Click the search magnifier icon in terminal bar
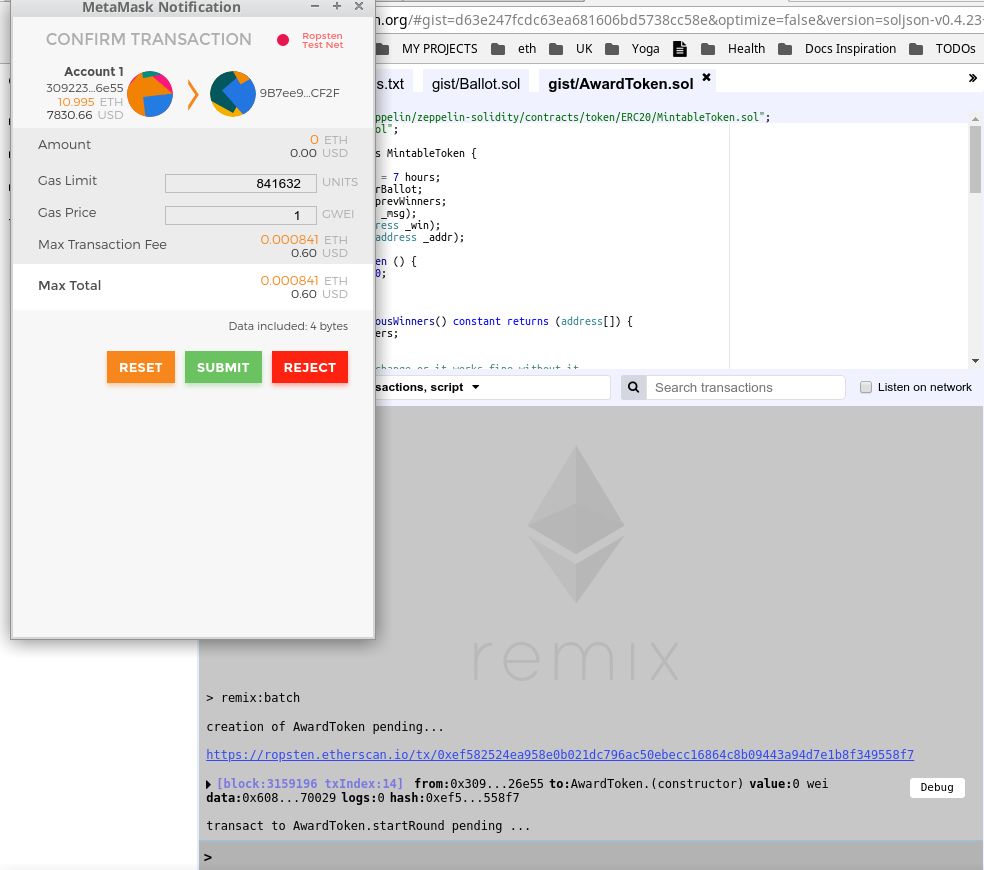The image size is (984, 870). pyautogui.click(x=634, y=387)
